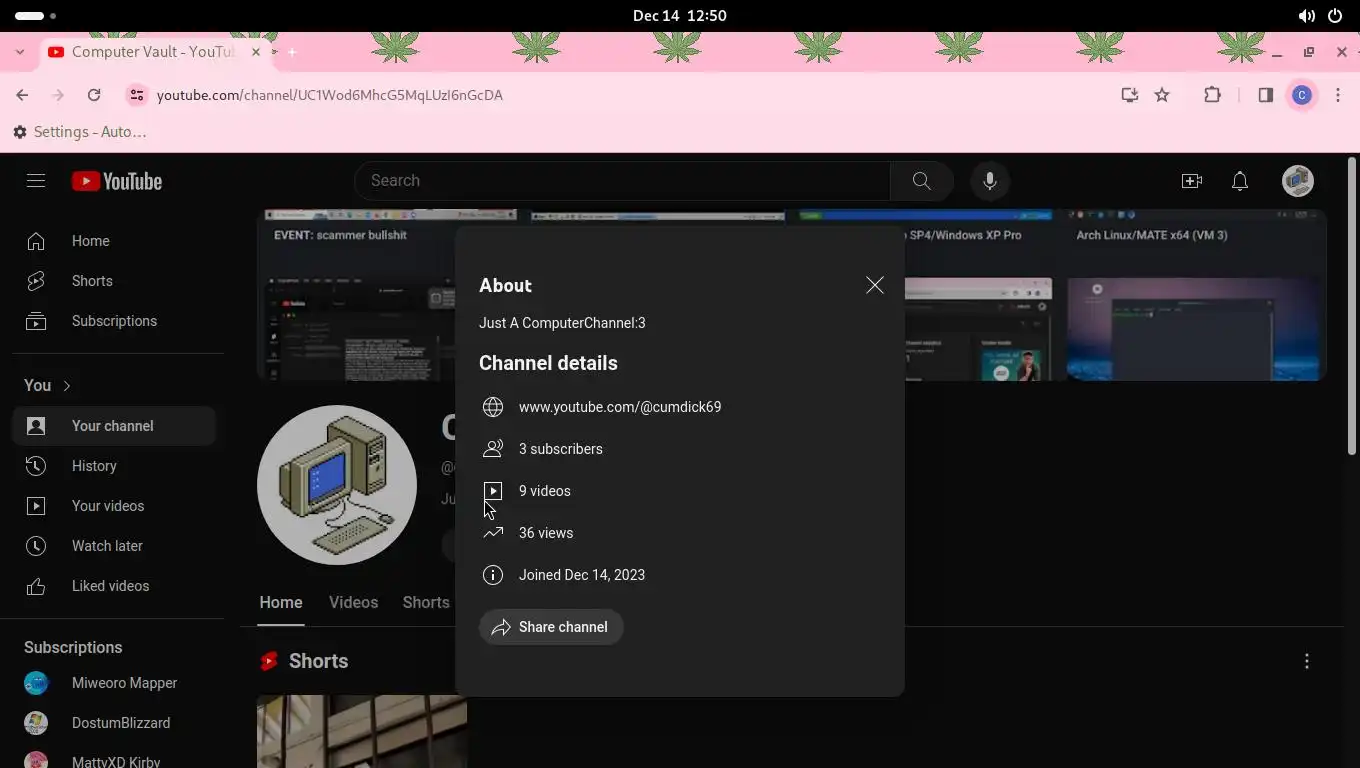Click the Share channel button

[551, 627]
